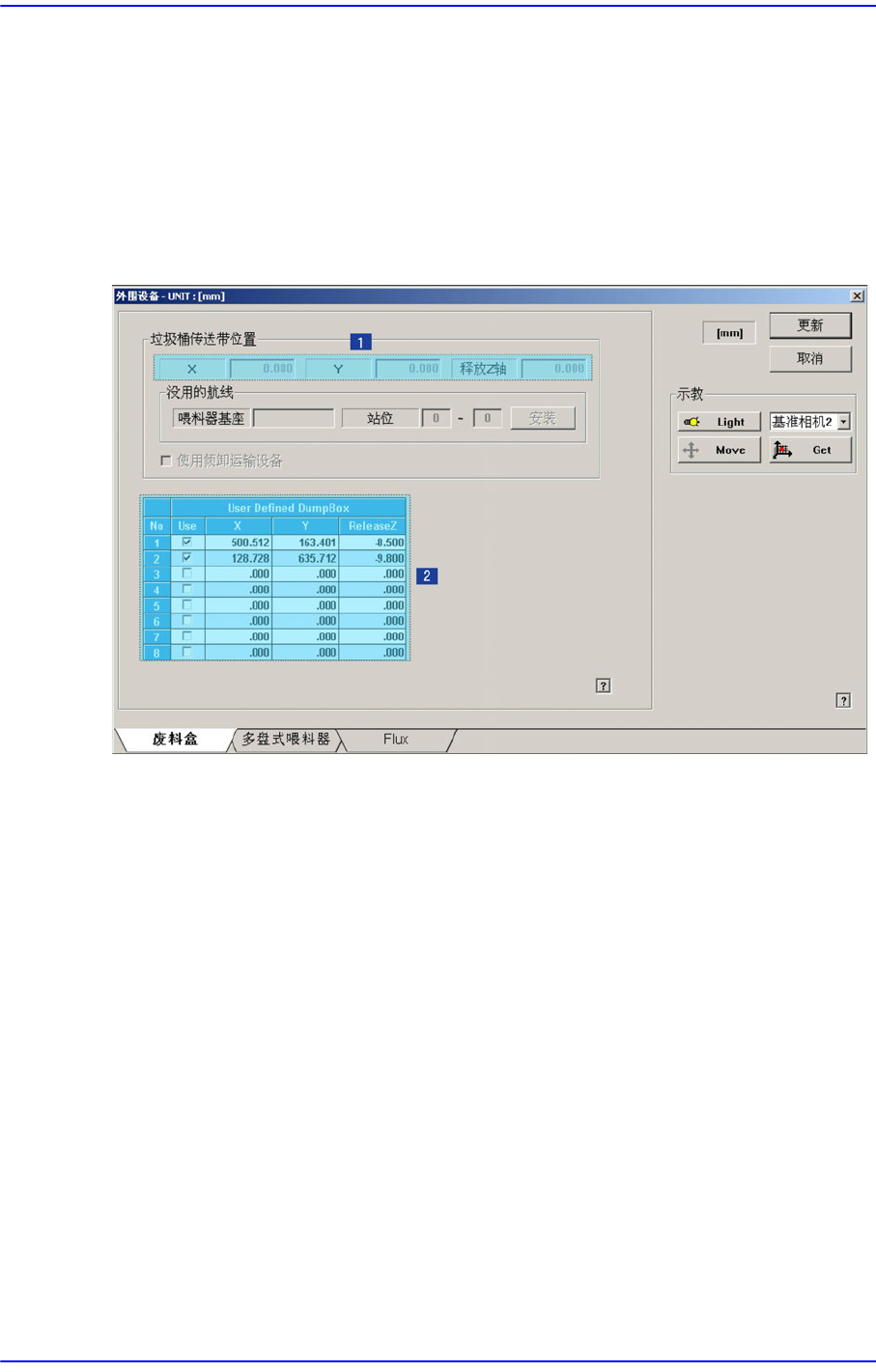Click the ReleaseZ column header
Image resolution: width=876 pixels, height=1372 pixels.
click(373, 526)
